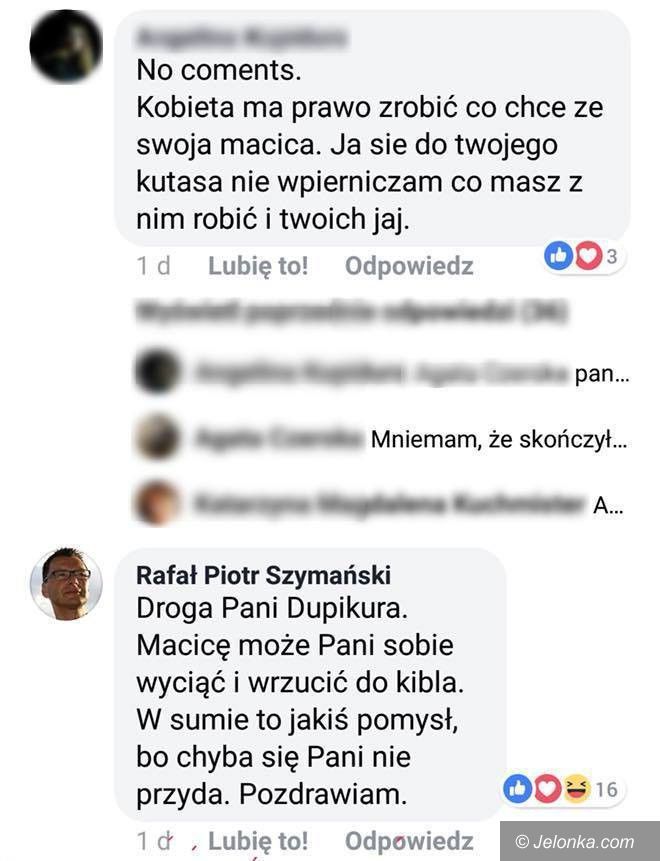Click "Odpowiedz" under the top comment

pyautogui.click(x=409, y=266)
